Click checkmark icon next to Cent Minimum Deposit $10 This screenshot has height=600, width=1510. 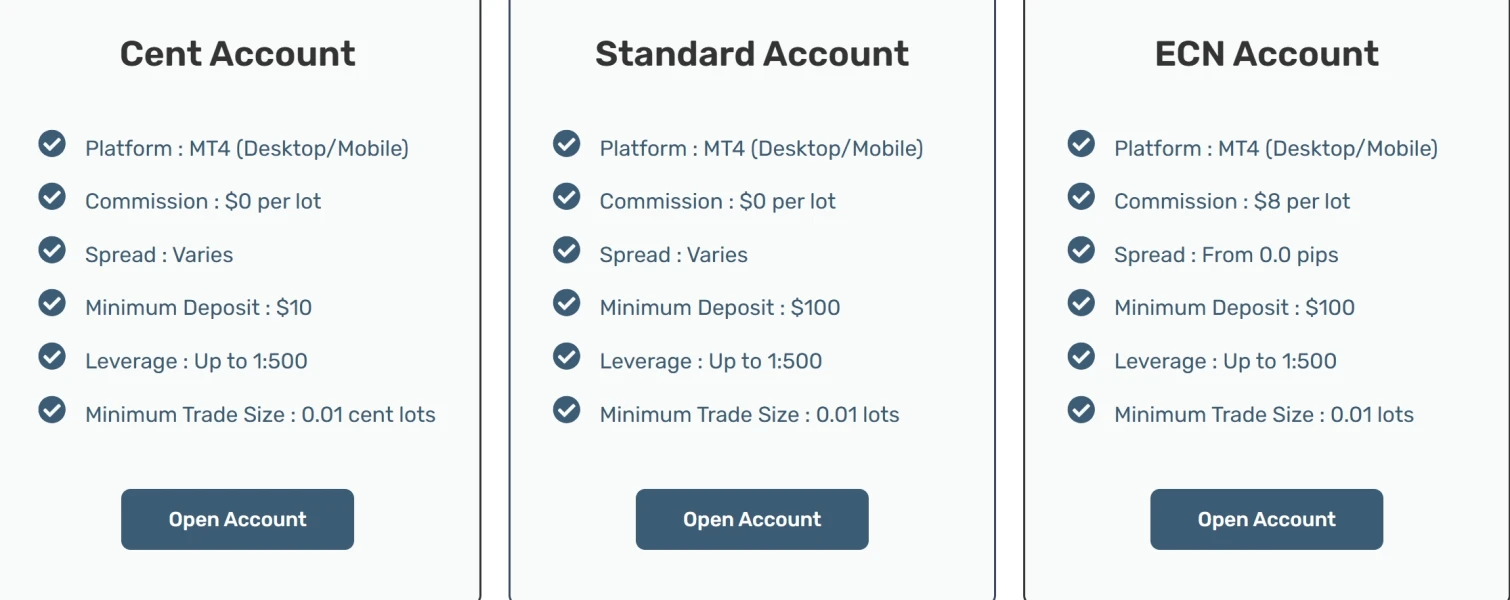click(x=52, y=303)
